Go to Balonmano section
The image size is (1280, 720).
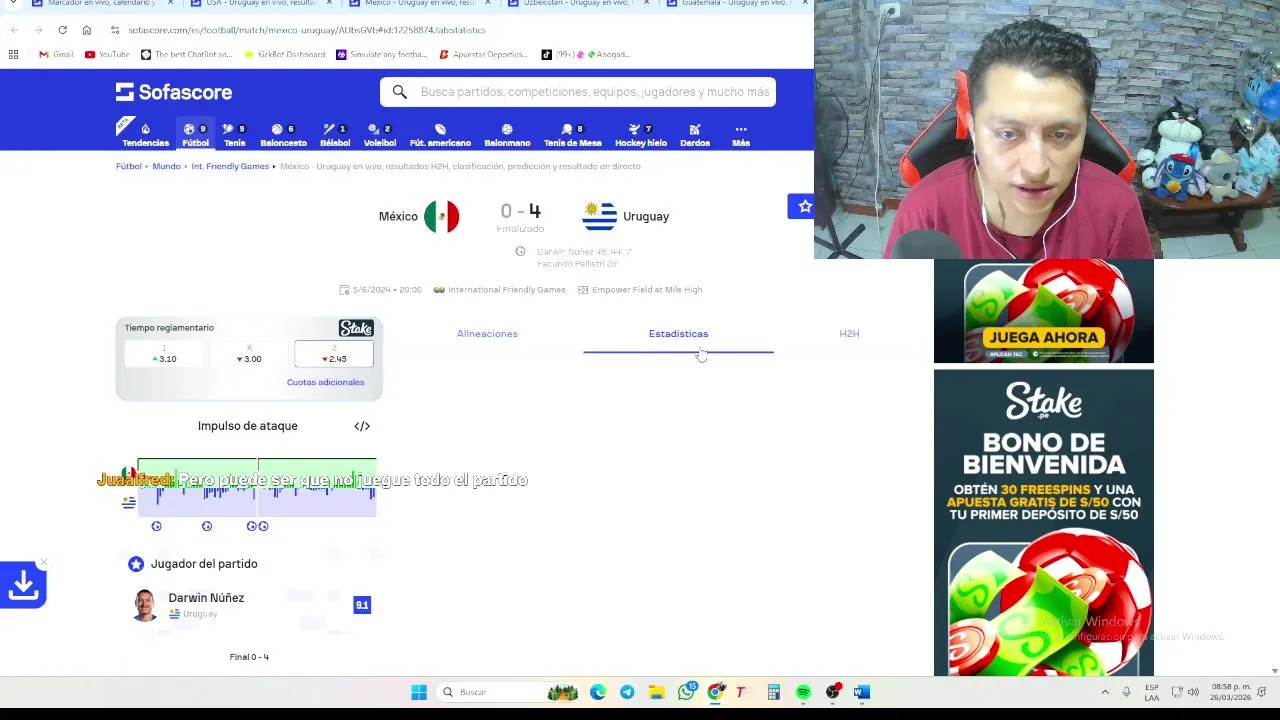click(507, 134)
